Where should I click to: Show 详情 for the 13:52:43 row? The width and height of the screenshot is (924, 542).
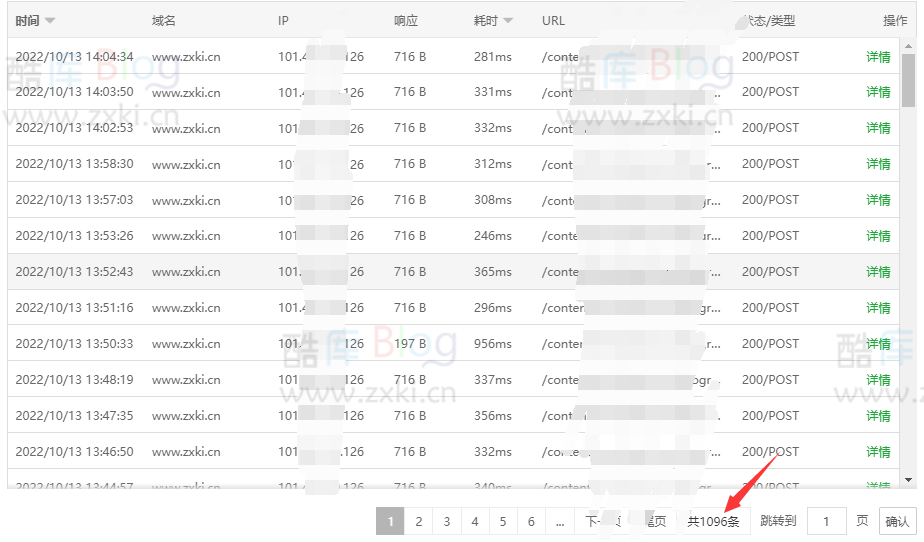tap(878, 272)
